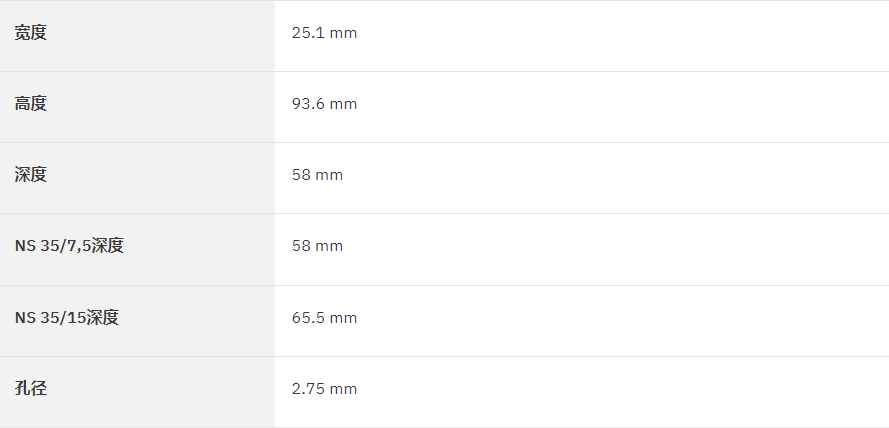The image size is (889, 428).
Task: Select 58 mm value for NS 35/7,5深度
Action: pos(318,246)
